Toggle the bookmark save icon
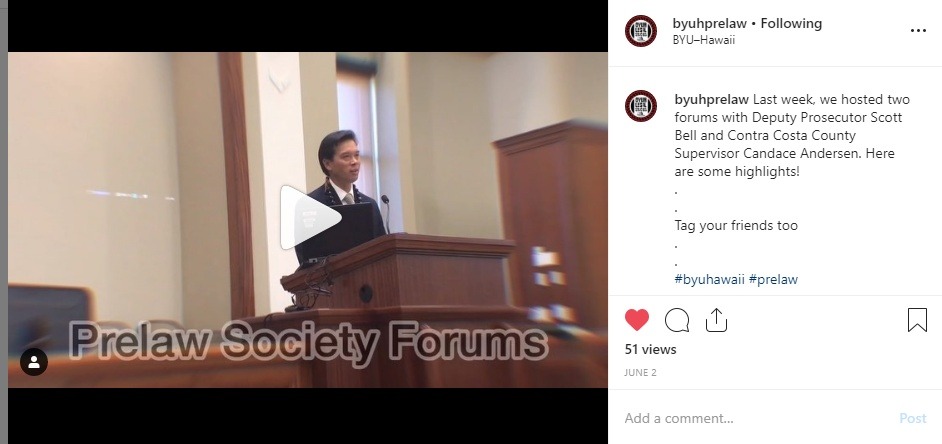This screenshot has width=942, height=444. click(x=917, y=320)
